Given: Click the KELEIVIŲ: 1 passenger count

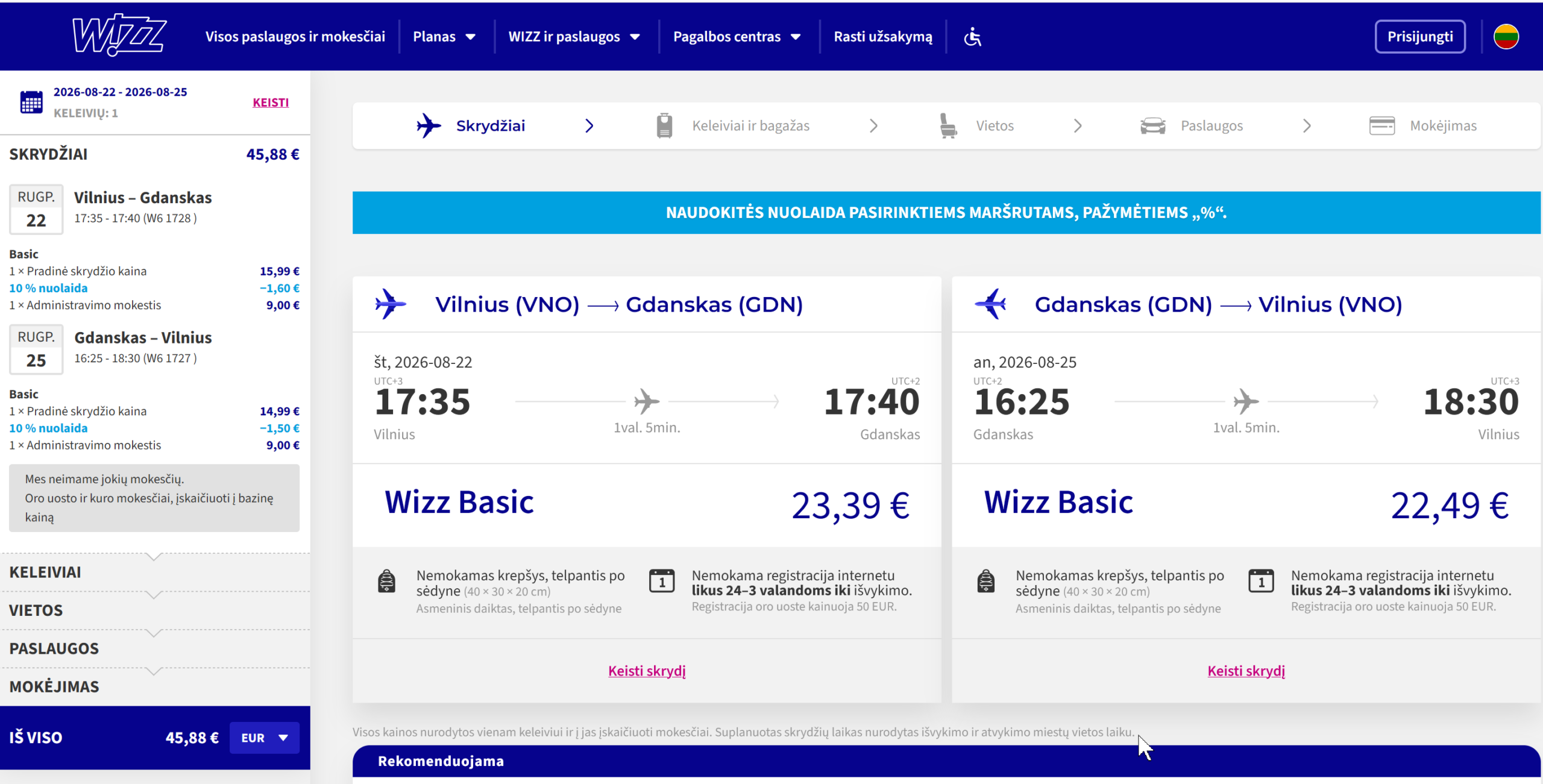Looking at the screenshot, I should tap(86, 113).
